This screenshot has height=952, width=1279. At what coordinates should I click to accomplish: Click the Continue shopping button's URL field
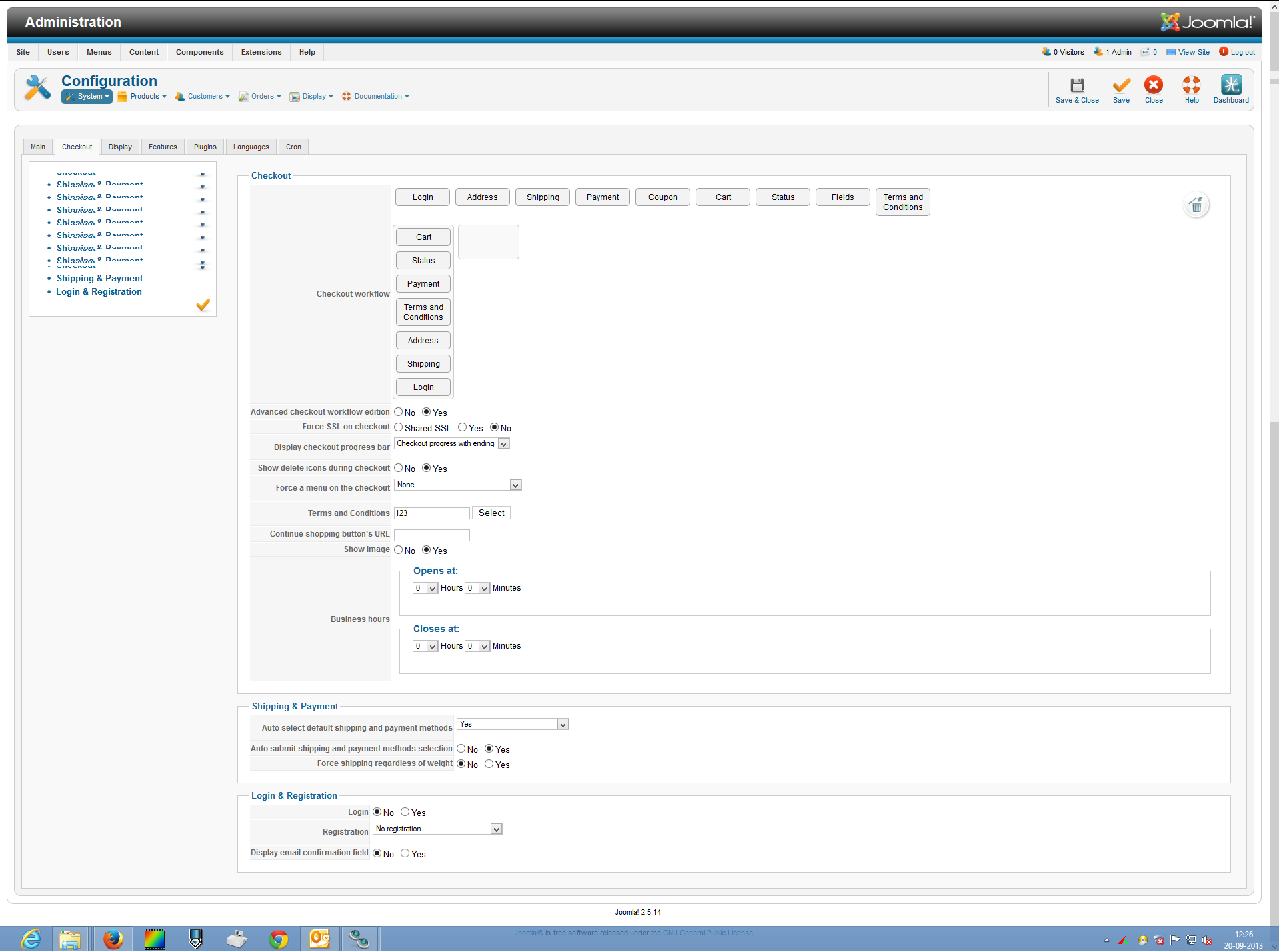click(431, 535)
